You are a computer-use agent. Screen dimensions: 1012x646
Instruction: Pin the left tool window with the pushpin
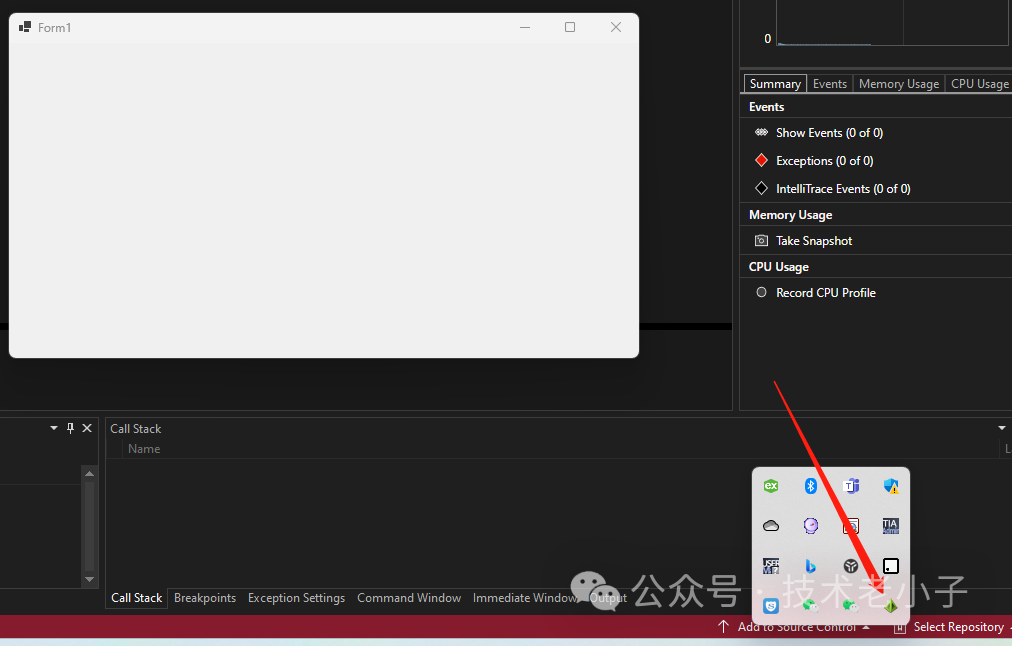(x=70, y=428)
